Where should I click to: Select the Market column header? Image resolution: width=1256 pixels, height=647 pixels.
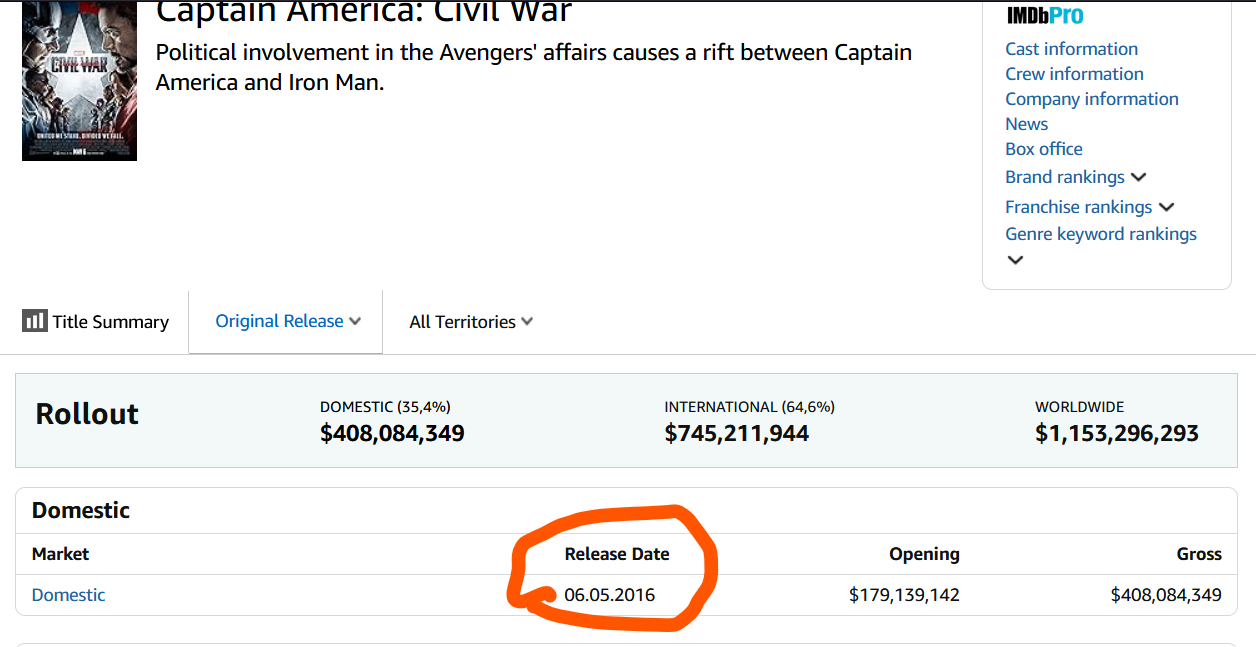60,554
